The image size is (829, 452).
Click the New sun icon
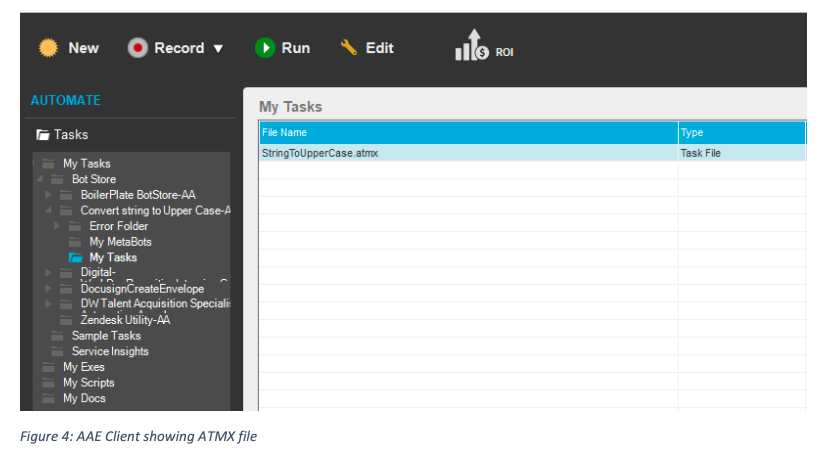pos(49,48)
